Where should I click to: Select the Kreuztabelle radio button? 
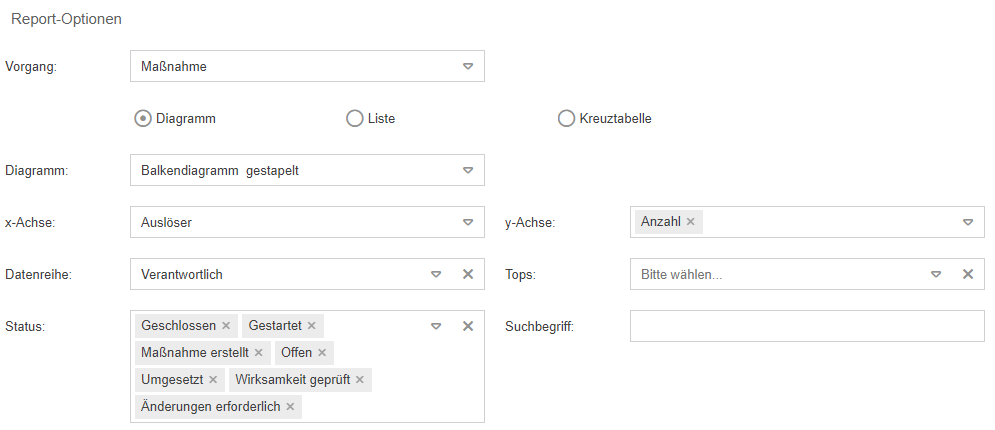[x=566, y=118]
